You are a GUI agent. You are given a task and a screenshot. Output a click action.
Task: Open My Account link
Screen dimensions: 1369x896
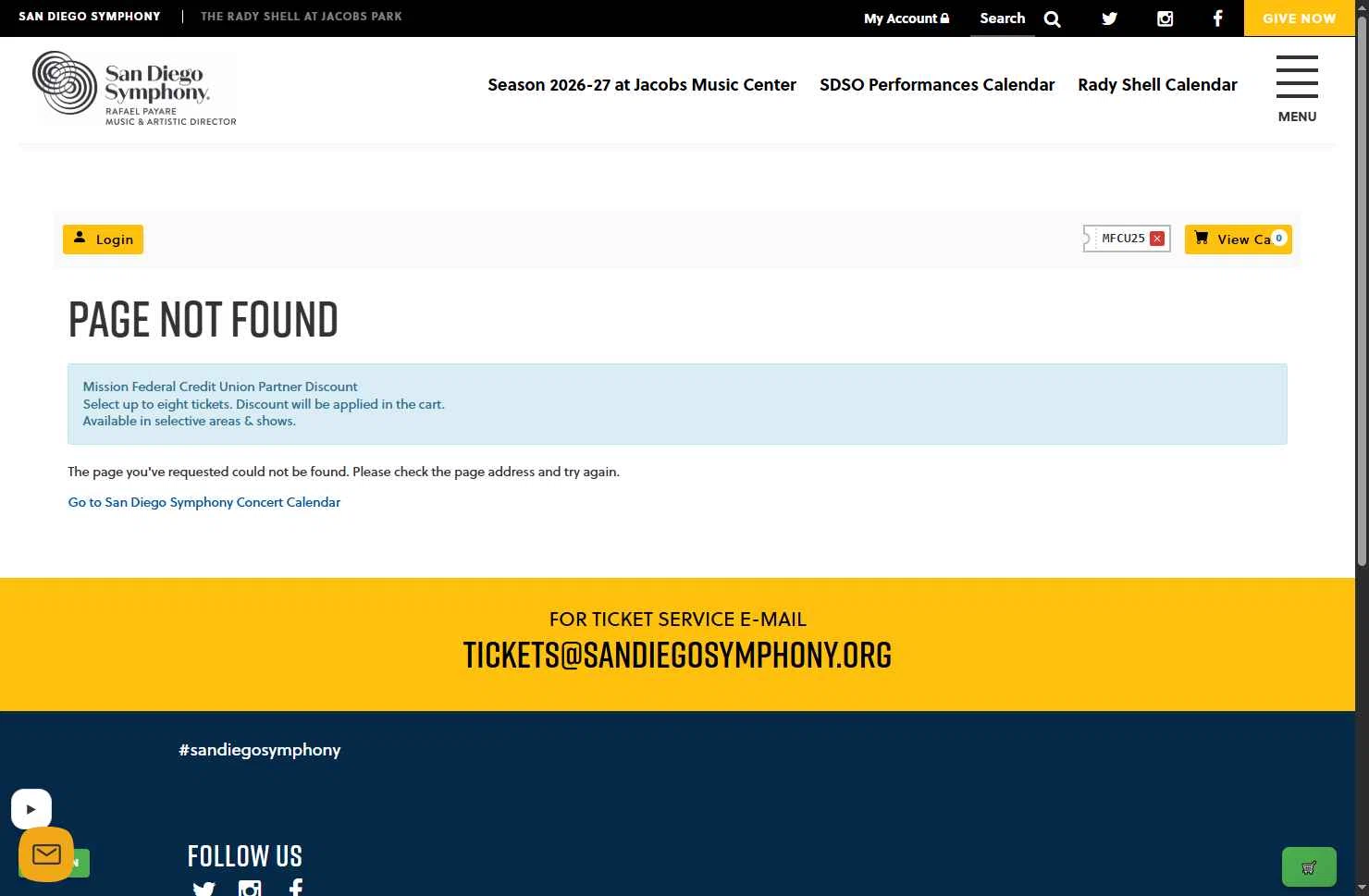[906, 18]
